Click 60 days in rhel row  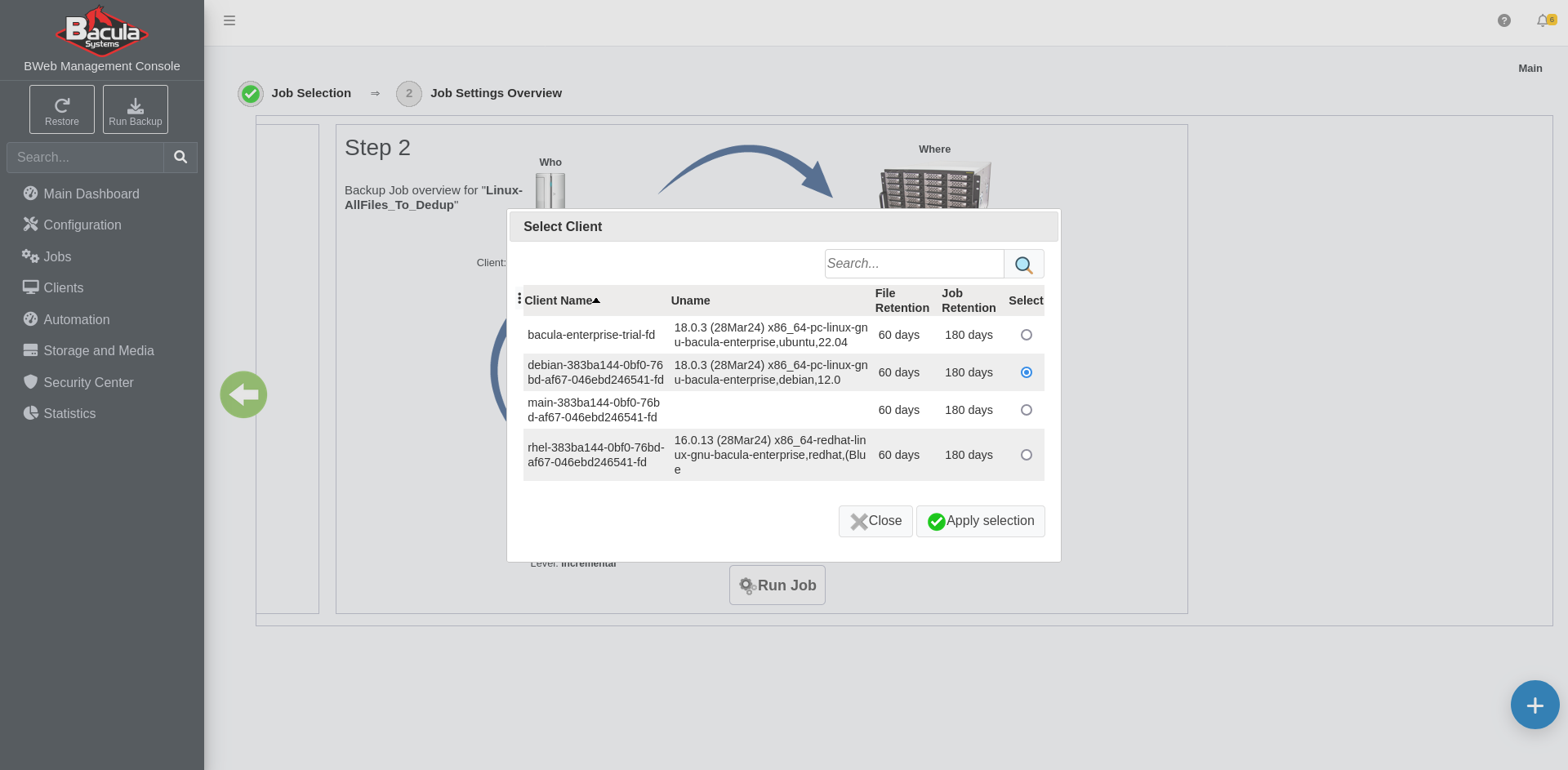[899, 455]
